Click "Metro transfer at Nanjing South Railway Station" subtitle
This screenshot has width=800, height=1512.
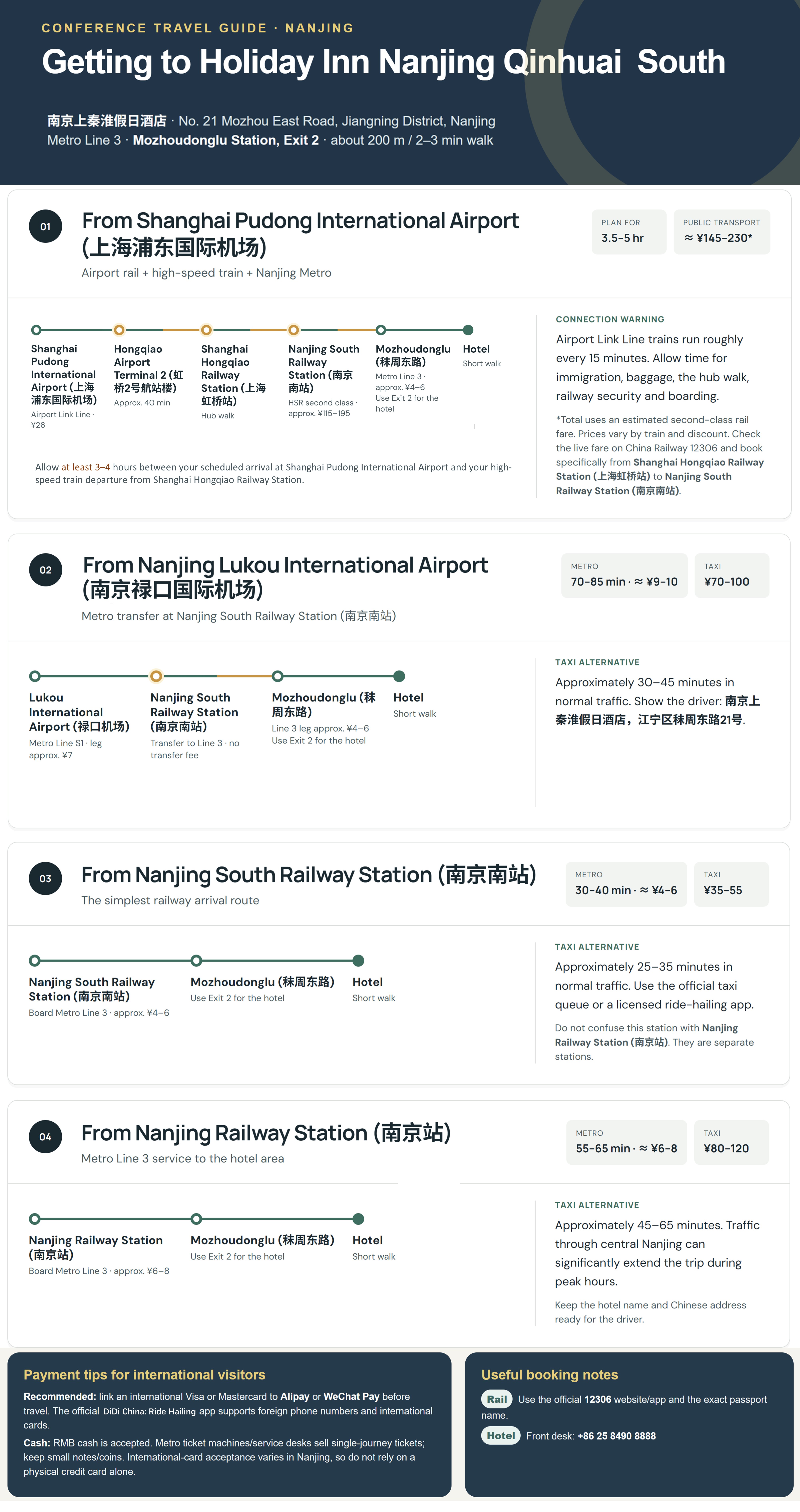[x=239, y=616]
